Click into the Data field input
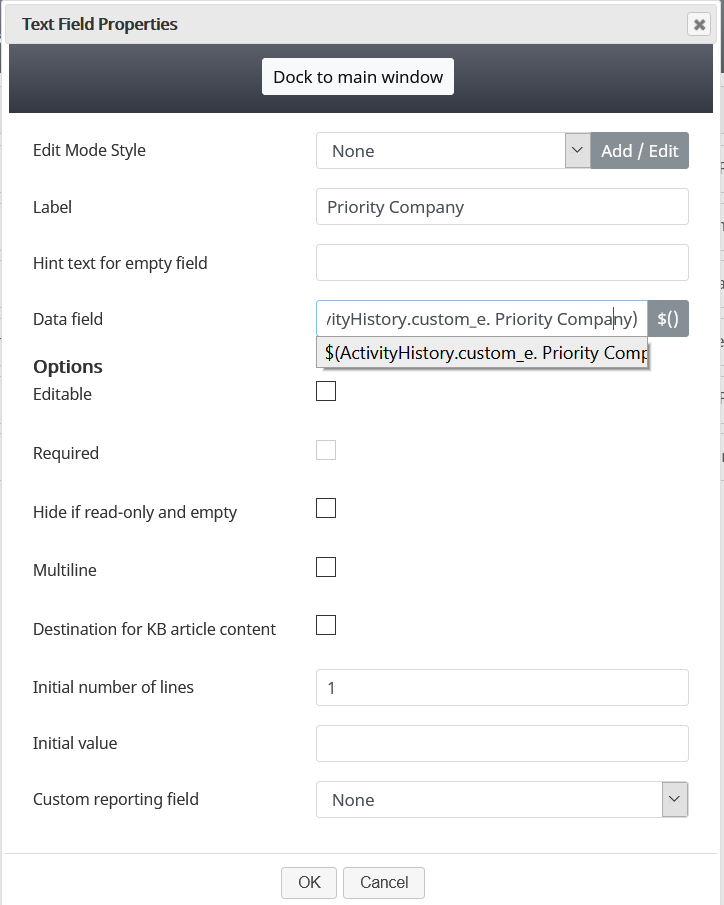Image resolution: width=724 pixels, height=905 pixels. coord(481,319)
